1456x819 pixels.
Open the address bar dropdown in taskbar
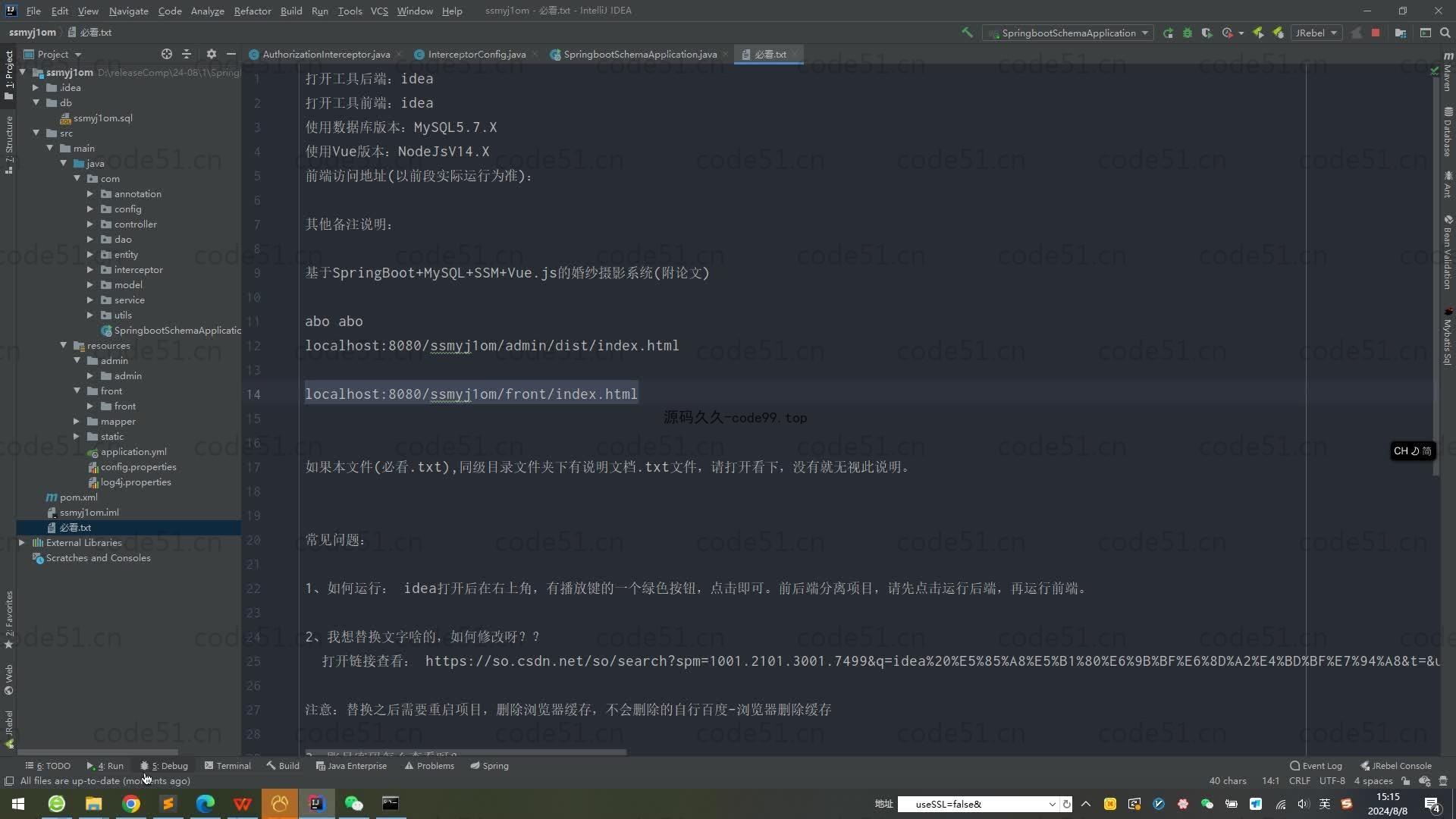pos(1052,804)
